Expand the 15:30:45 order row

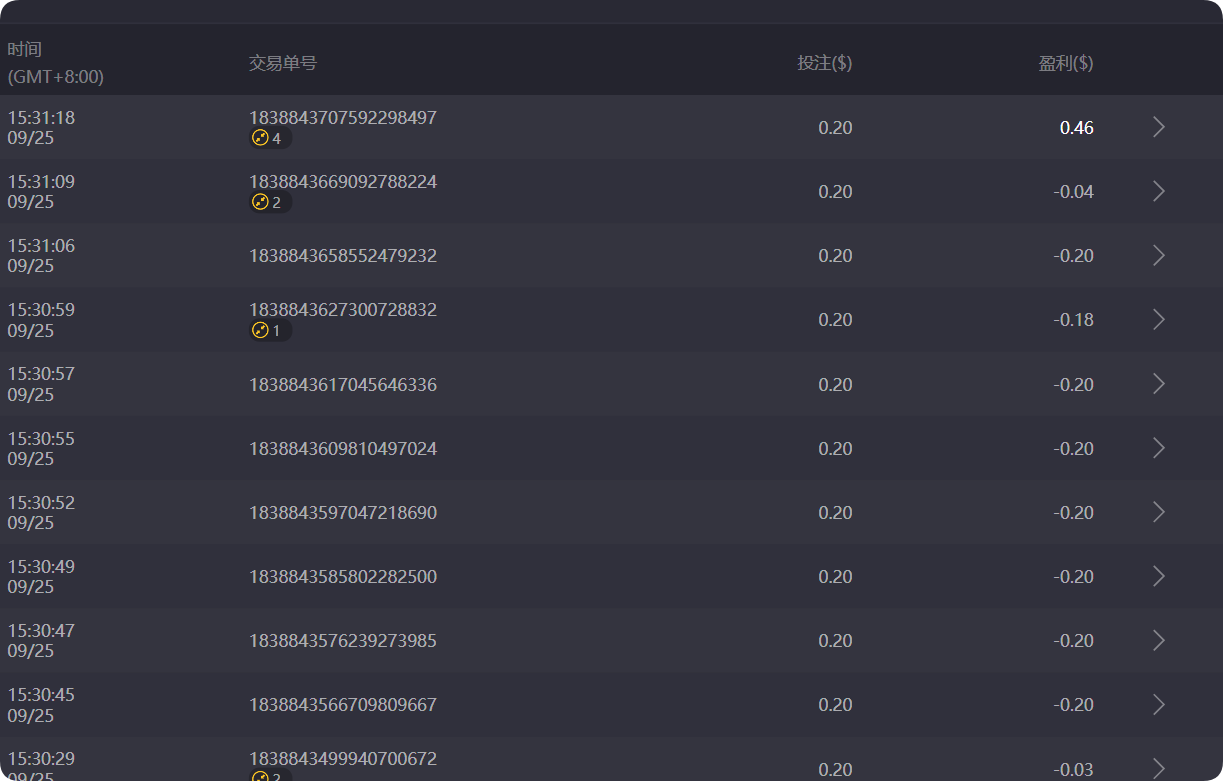pyautogui.click(x=1158, y=704)
